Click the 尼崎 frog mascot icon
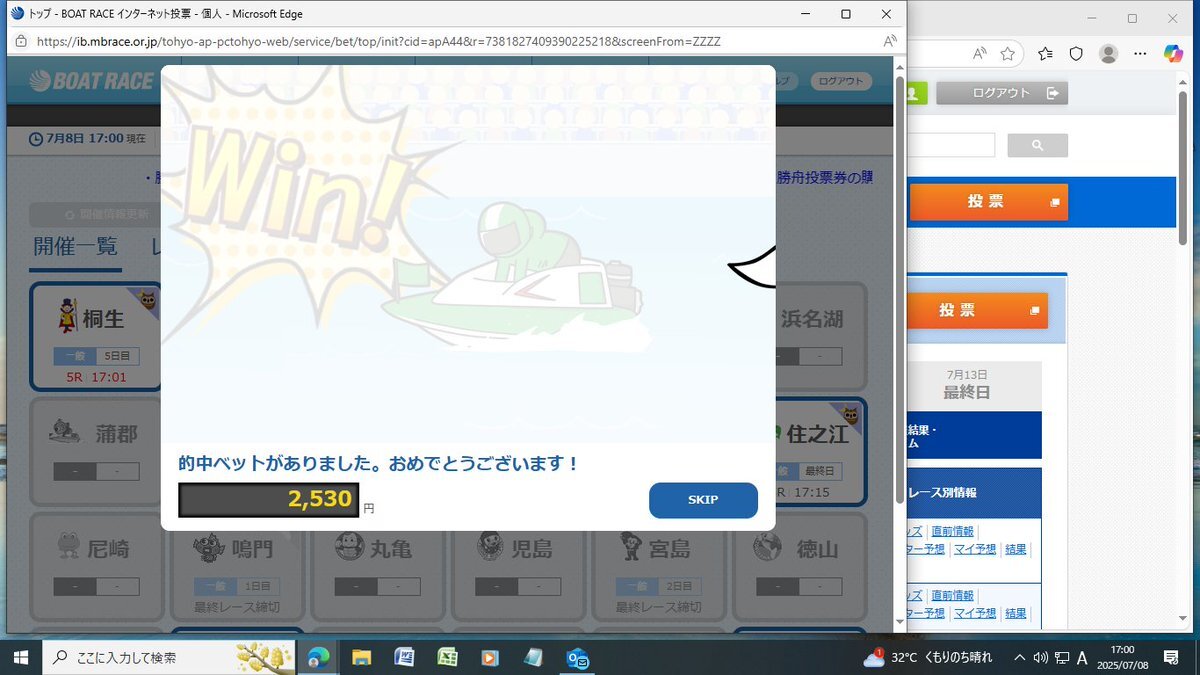 click(69, 547)
